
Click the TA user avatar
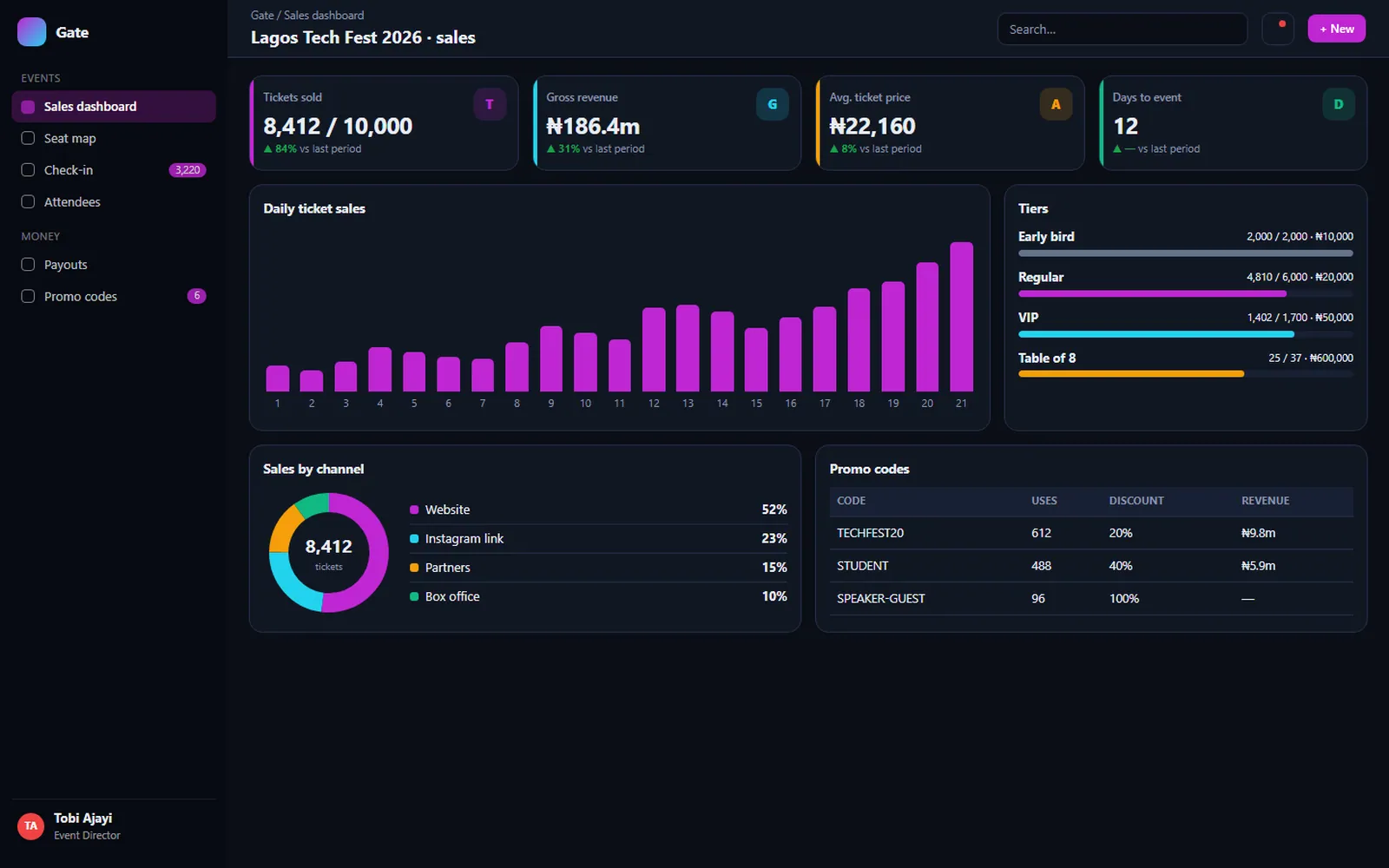31,825
